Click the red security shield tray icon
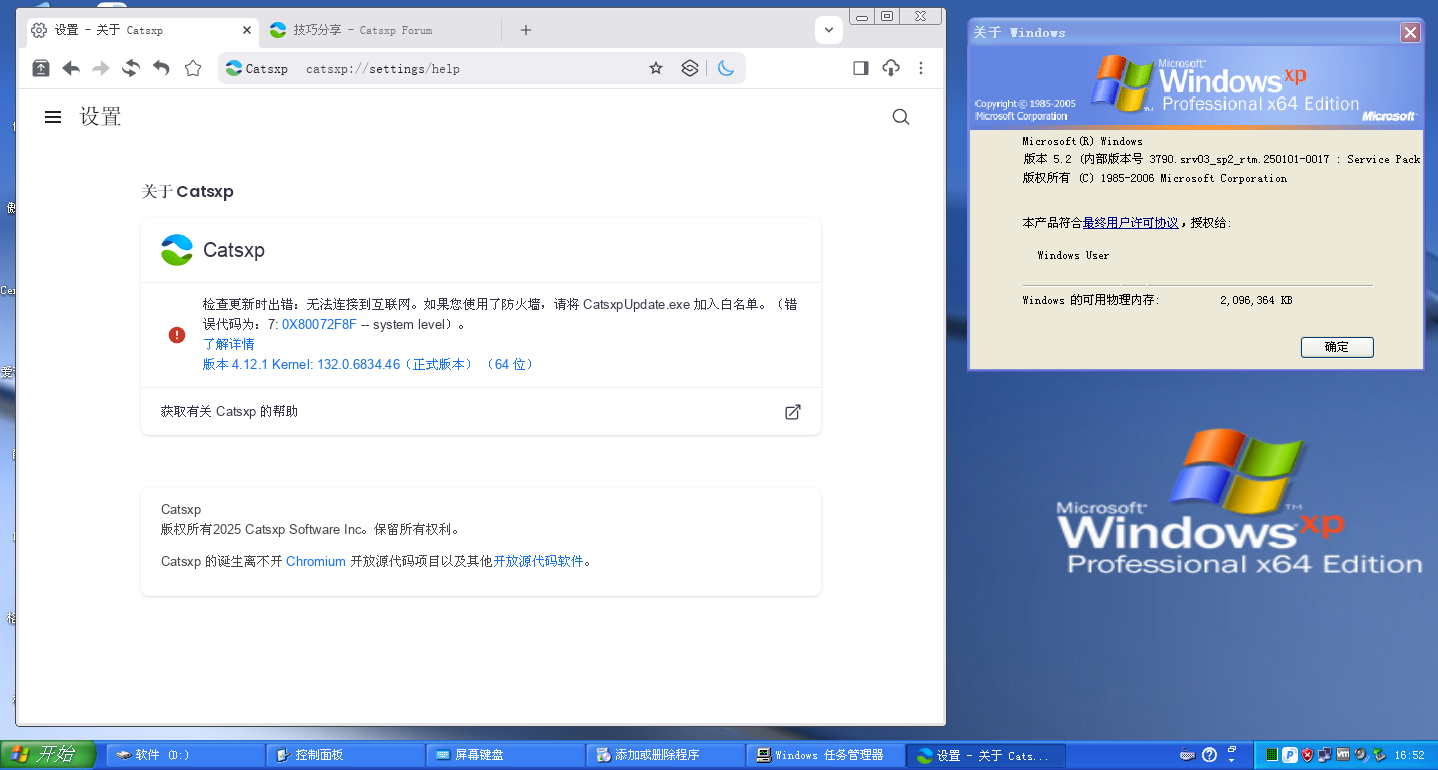The image size is (1438, 770). click(1307, 755)
